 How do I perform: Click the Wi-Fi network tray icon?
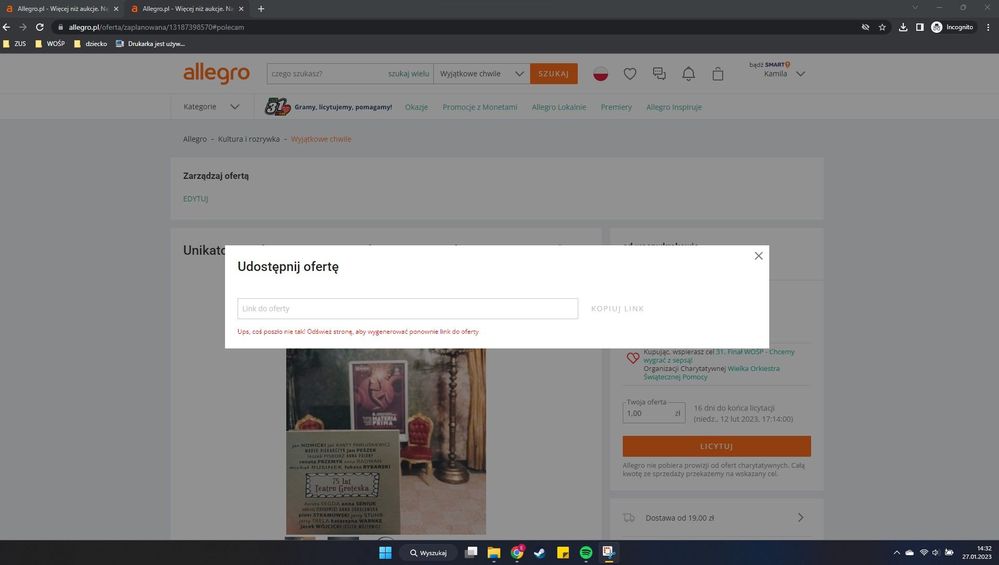click(x=923, y=552)
